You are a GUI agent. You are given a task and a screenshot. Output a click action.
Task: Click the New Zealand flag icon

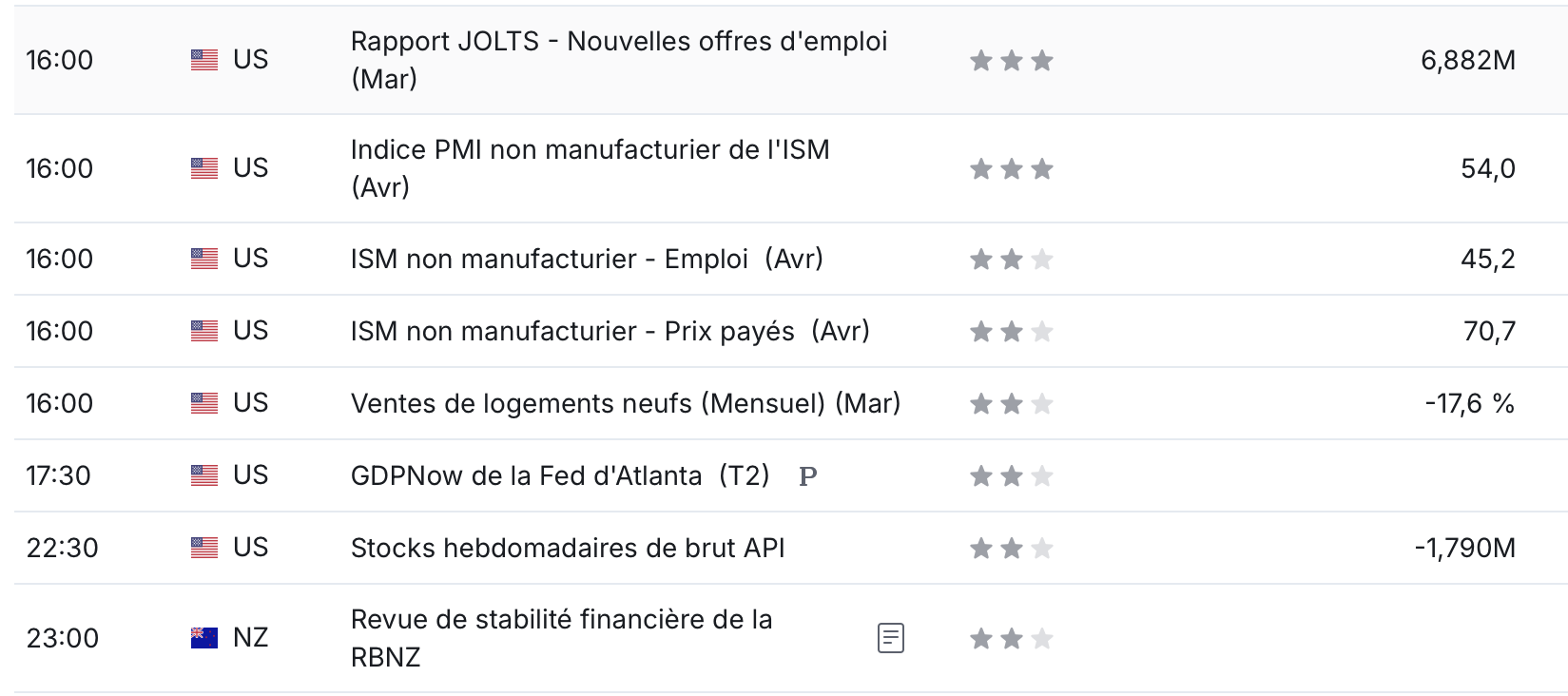pyautogui.click(x=204, y=638)
